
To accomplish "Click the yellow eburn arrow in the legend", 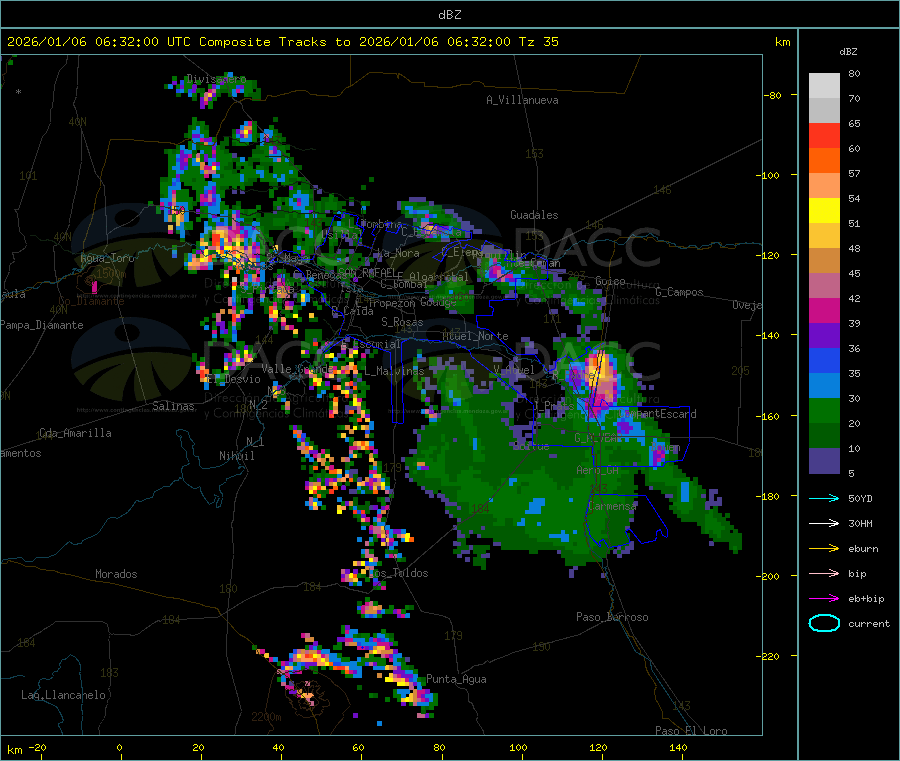I will point(824,549).
